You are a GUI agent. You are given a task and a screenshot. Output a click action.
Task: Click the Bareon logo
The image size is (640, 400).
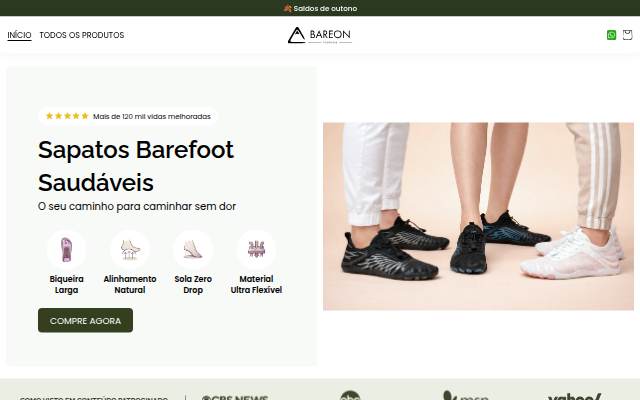coord(320,35)
